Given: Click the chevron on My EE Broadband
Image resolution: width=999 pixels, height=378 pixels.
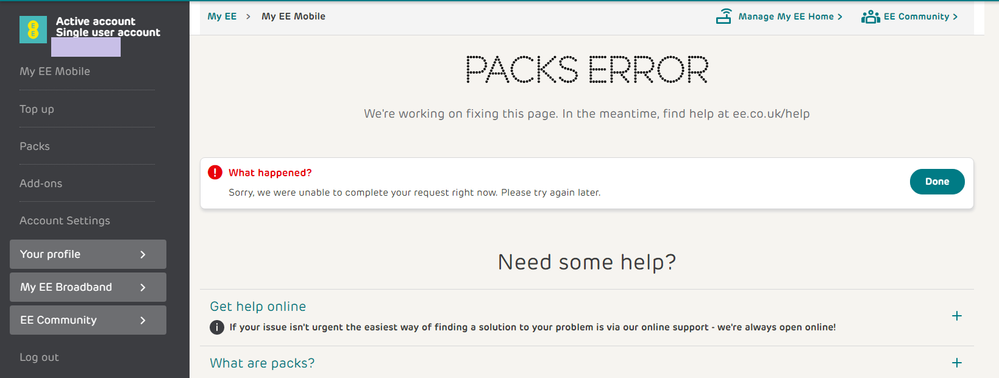Looking at the screenshot, I should pos(143,287).
